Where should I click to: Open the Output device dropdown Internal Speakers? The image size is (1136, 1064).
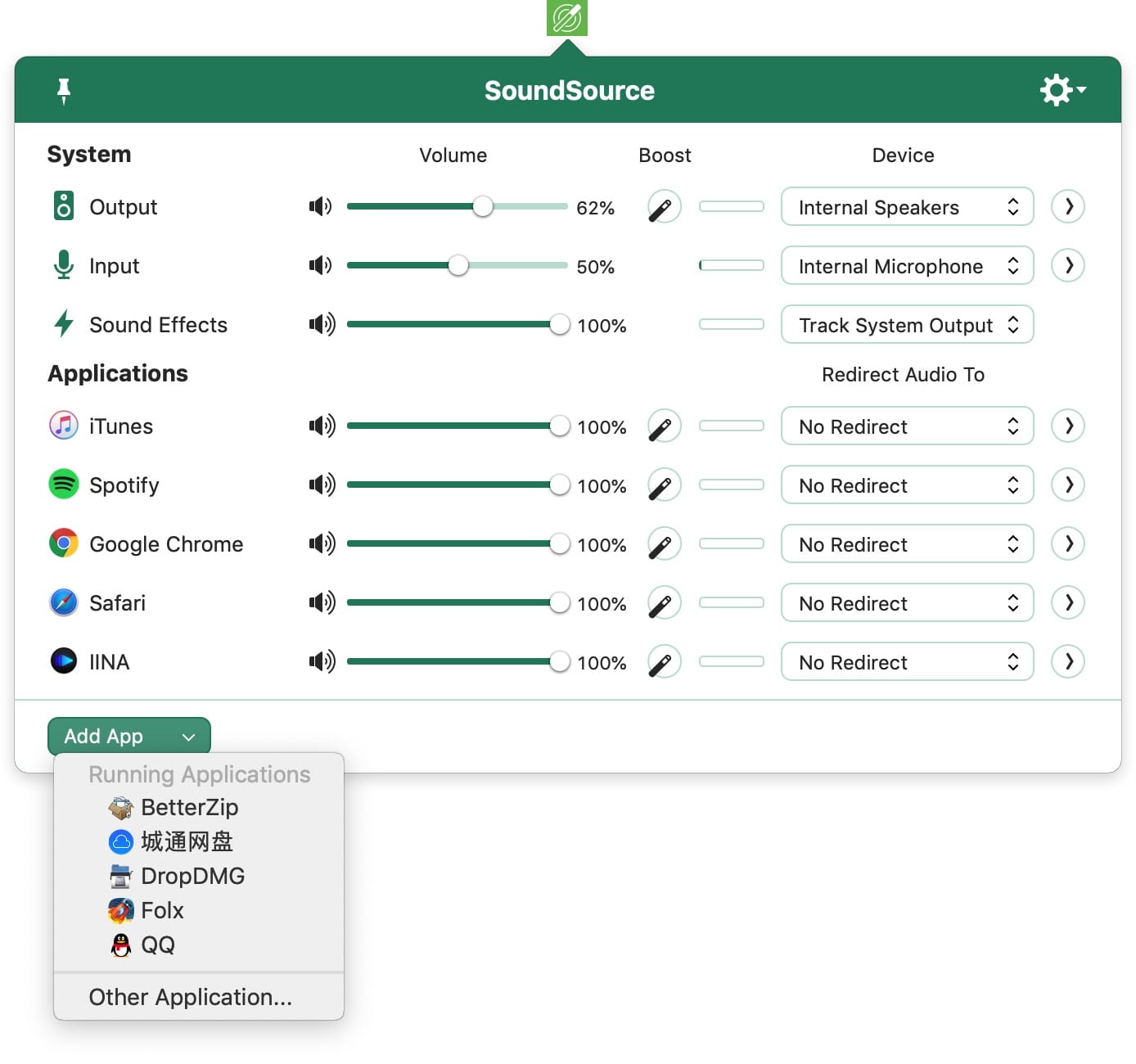(x=907, y=207)
